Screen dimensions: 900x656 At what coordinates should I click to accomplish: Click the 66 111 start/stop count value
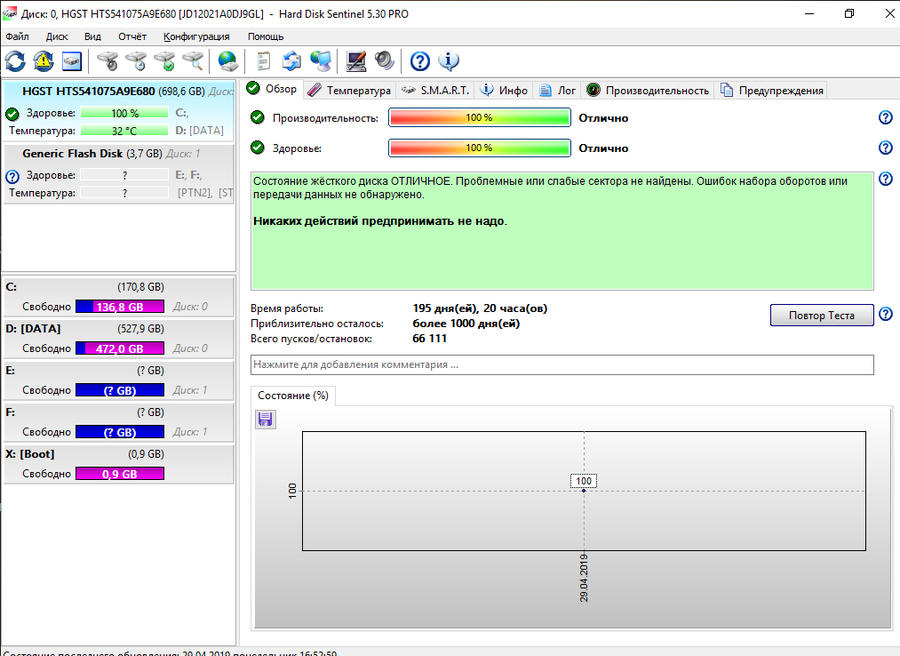[429, 339]
